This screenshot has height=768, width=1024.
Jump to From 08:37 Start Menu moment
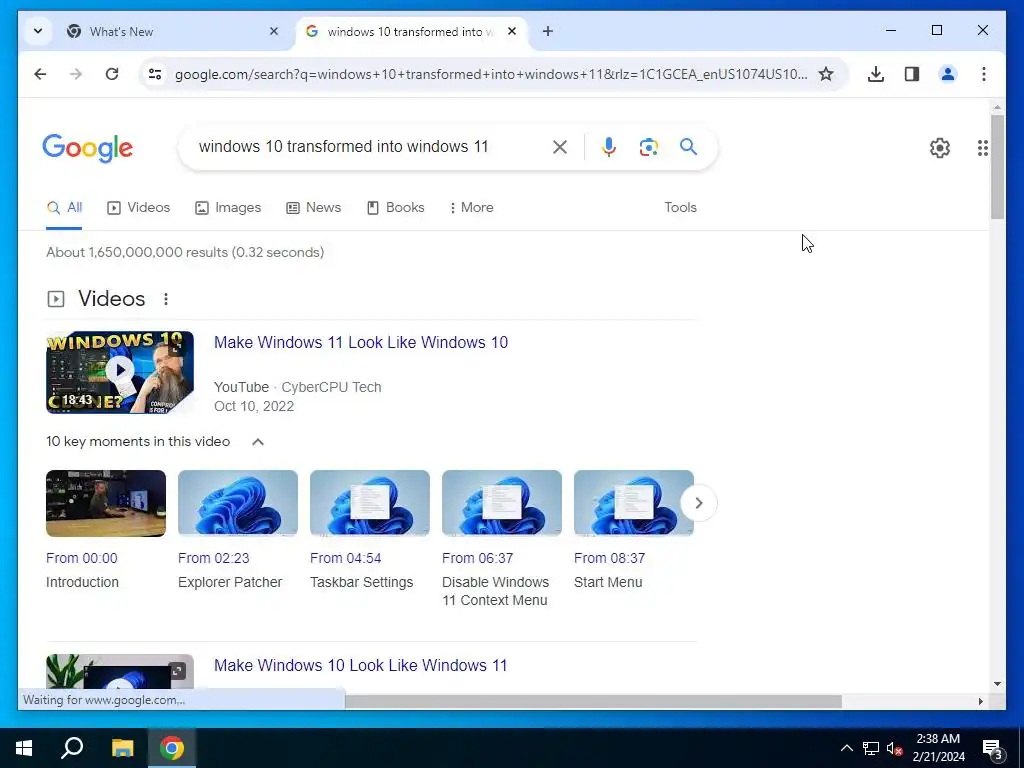click(x=609, y=558)
